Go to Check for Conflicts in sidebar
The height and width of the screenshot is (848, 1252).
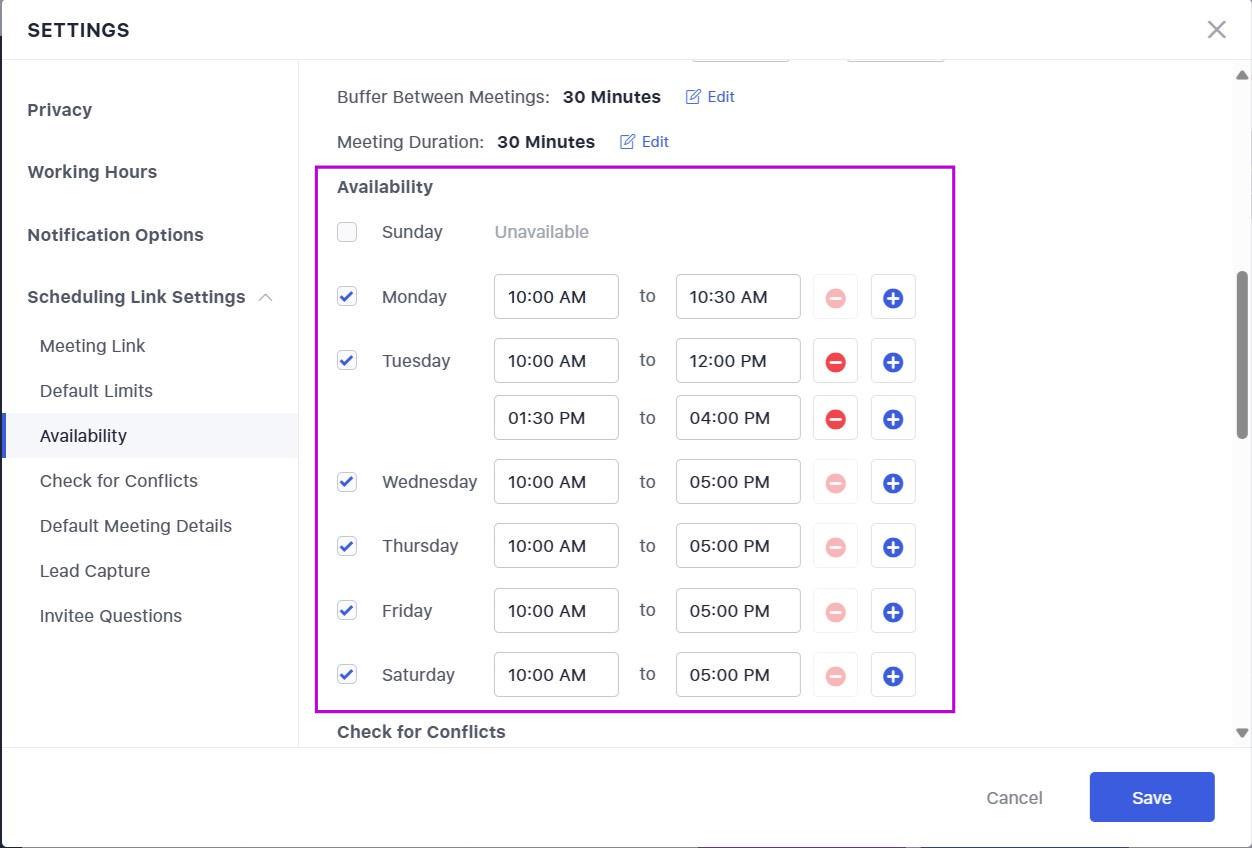pos(119,481)
